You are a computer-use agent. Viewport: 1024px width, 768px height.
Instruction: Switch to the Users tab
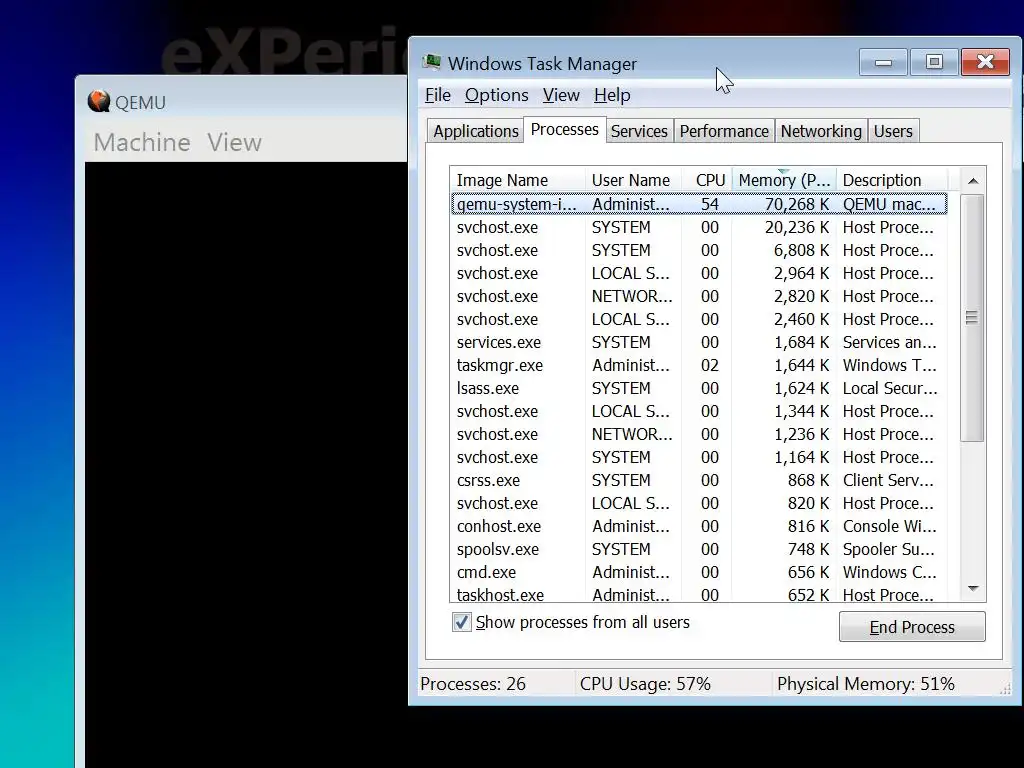893,131
